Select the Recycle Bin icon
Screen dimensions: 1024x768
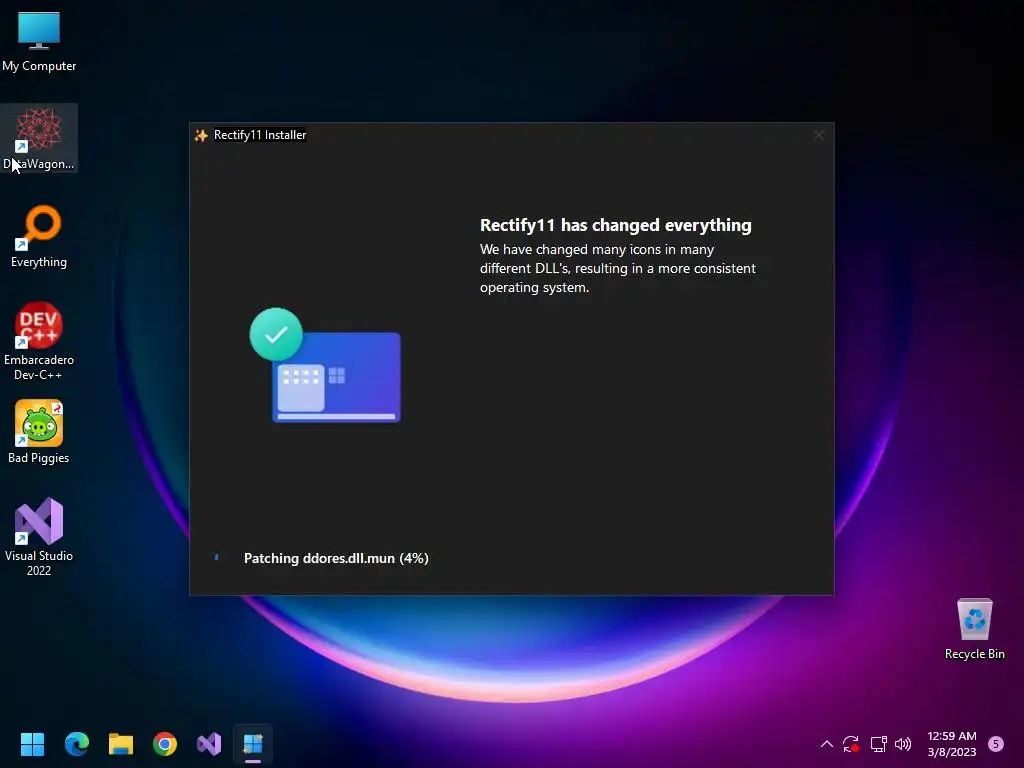pos(974,629)
